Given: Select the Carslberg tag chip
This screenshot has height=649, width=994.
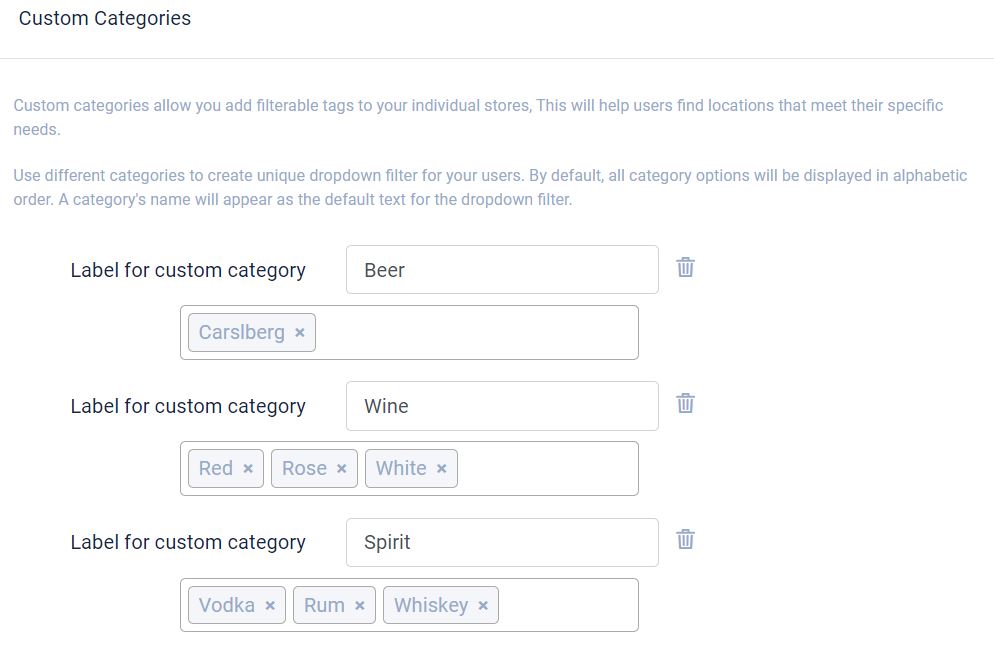Looking at the screenshot, I should point(240,332).
